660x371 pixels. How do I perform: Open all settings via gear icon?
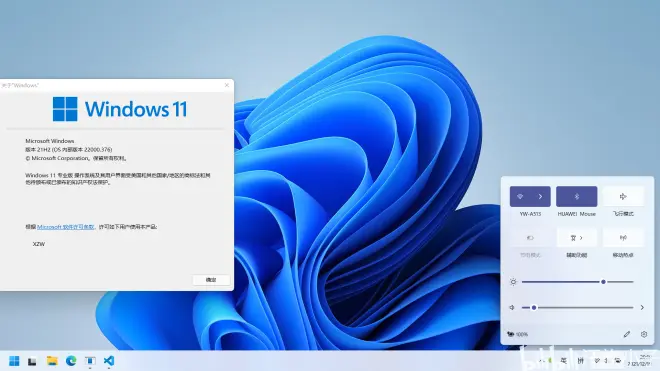[644, 334]
